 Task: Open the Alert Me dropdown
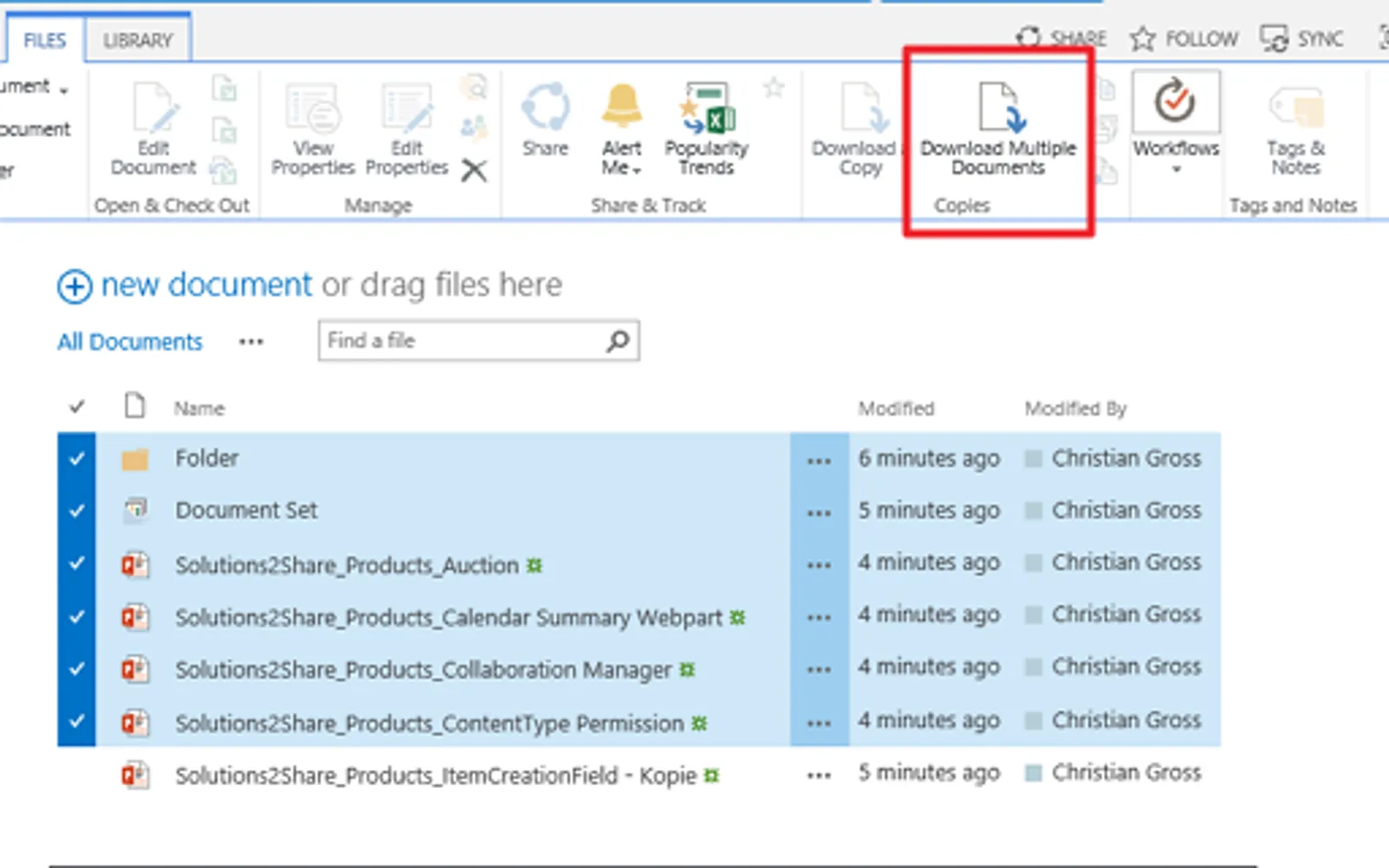point(622,130)
